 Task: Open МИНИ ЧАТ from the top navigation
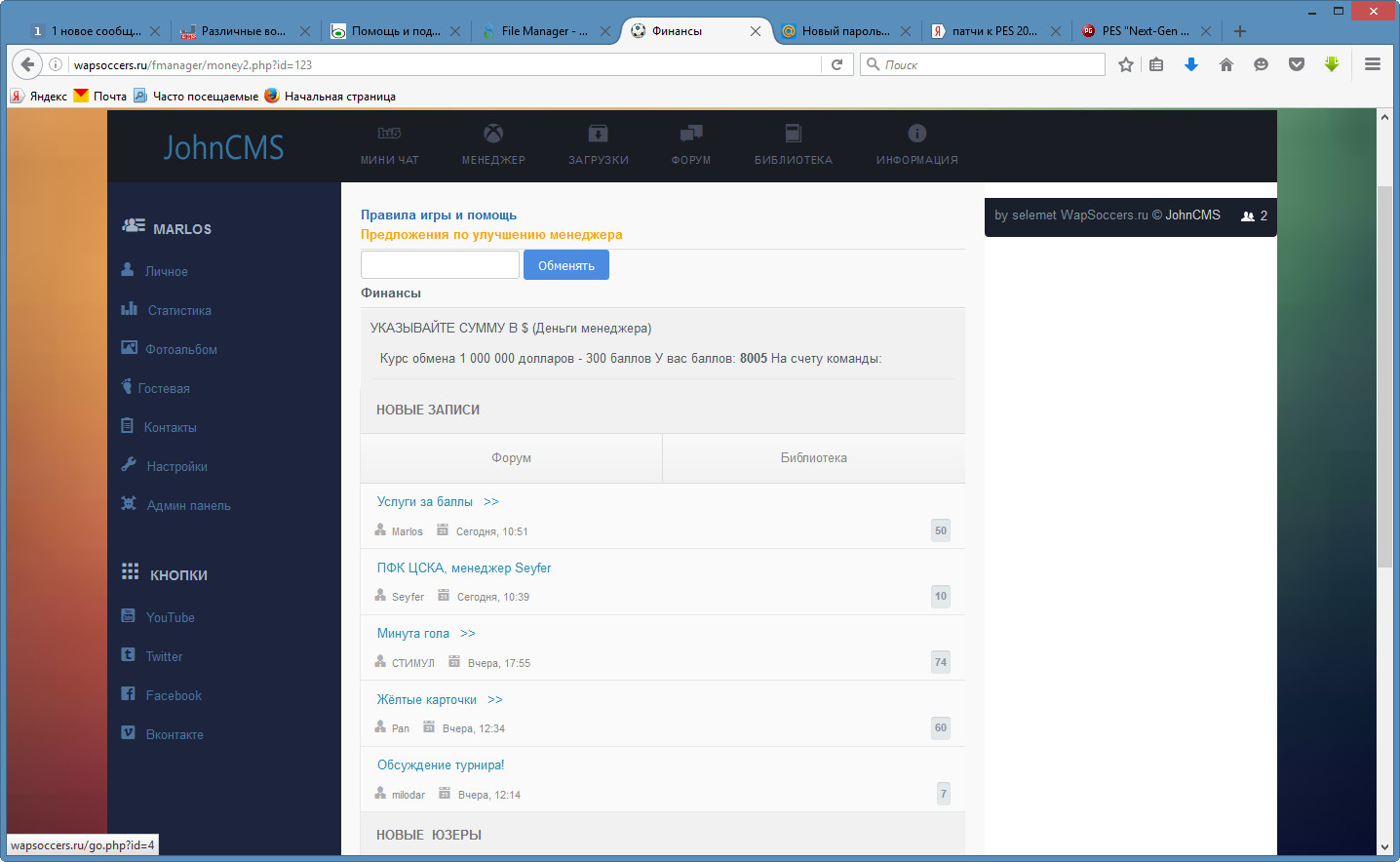click(x=389, y=145)
